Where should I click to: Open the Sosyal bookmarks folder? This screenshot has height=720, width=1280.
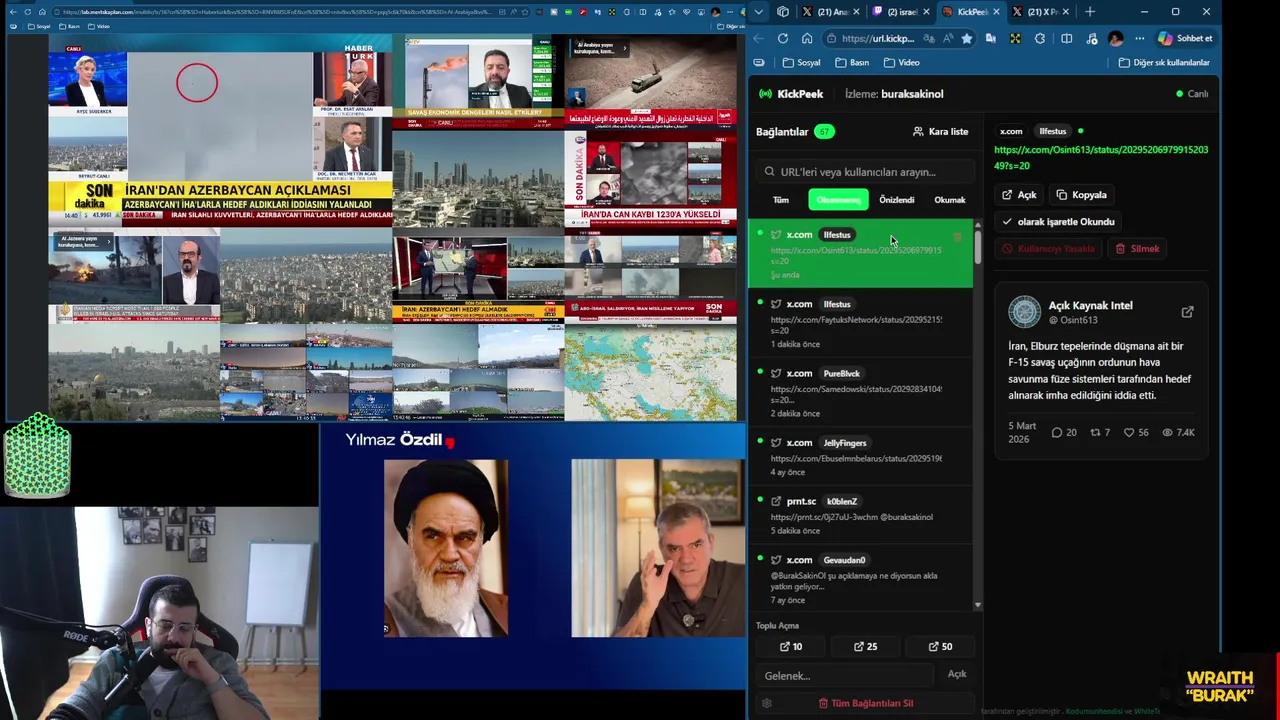tap(801, 62)
